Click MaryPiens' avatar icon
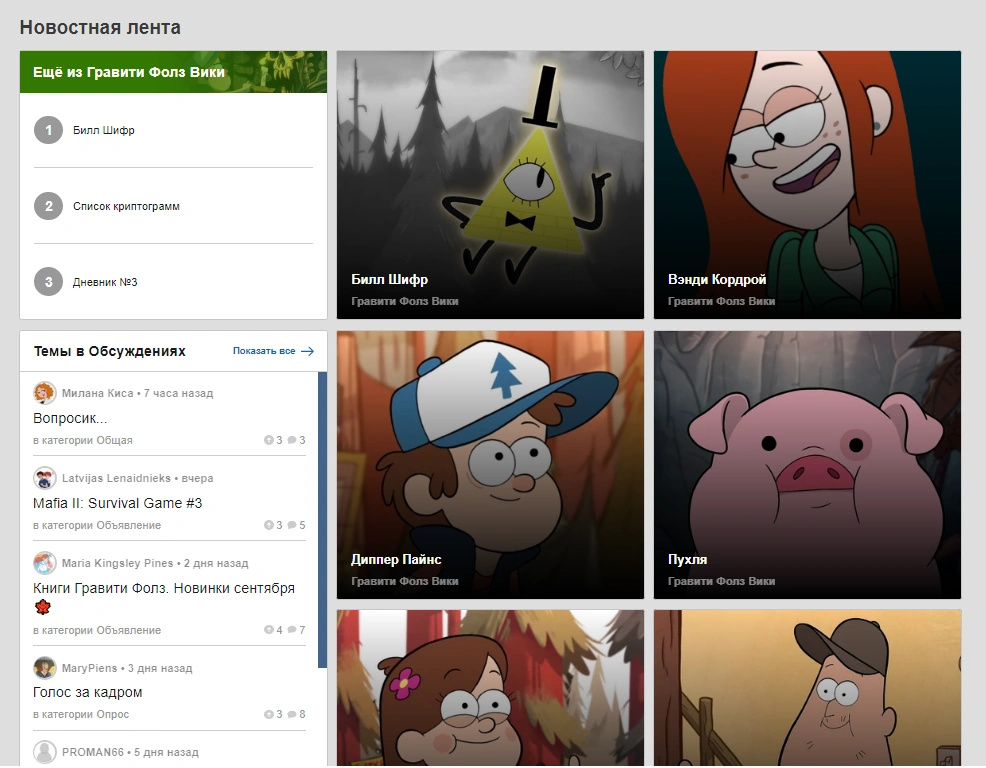This screenshot has width=986, height=768. (45, 668)
